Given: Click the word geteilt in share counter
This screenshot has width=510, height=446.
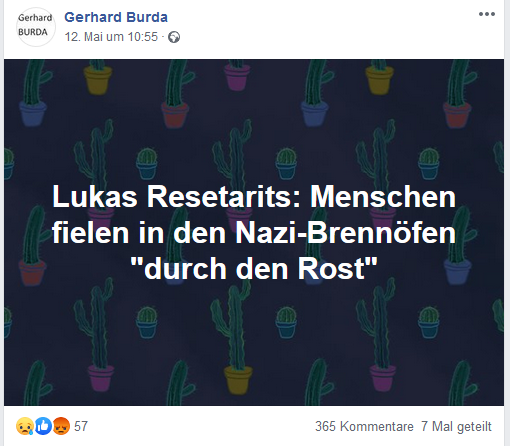Looking at the screenshot, I should point(474,427).
